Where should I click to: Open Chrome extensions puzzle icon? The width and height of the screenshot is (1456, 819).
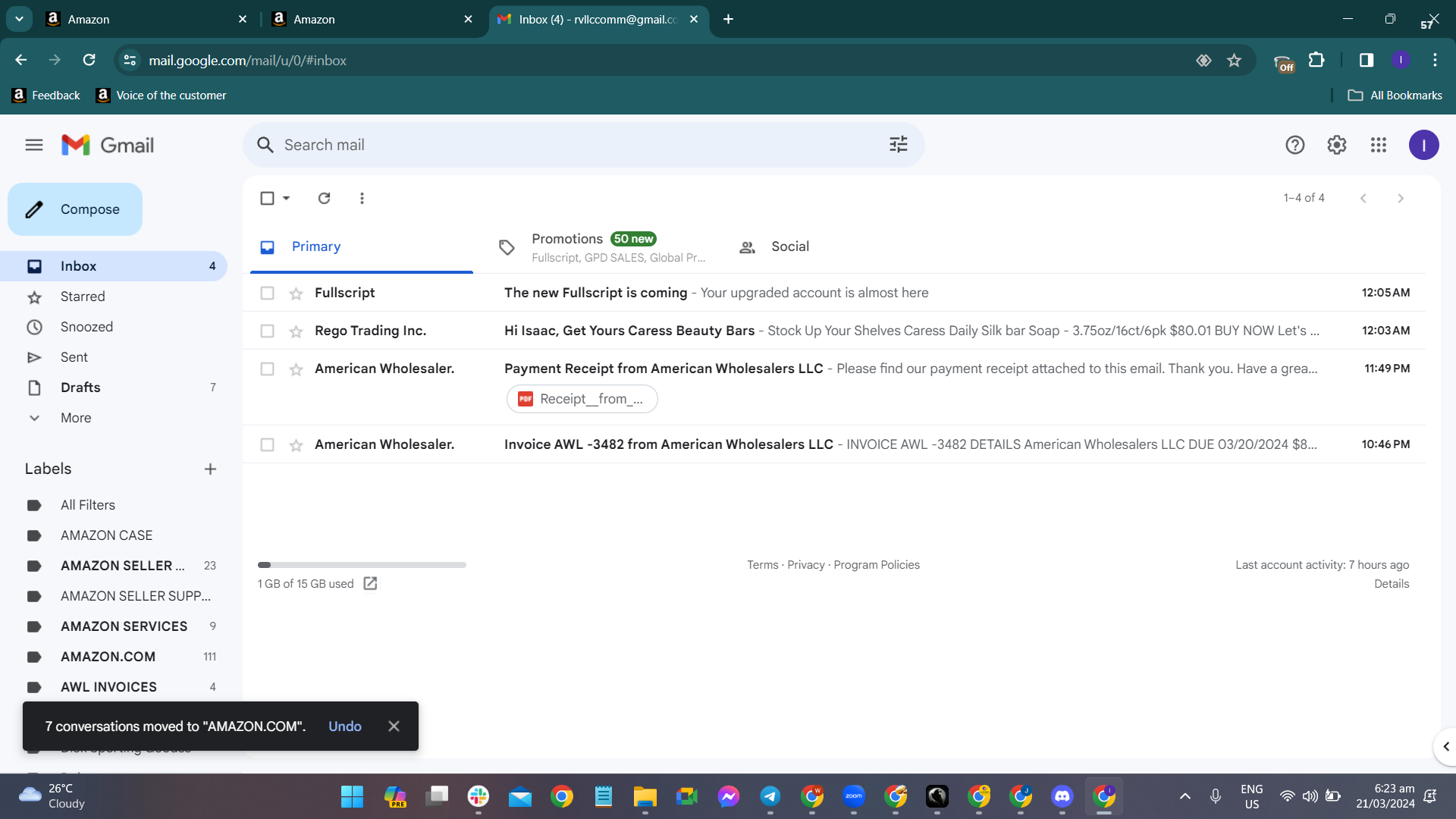(1317, 60)
